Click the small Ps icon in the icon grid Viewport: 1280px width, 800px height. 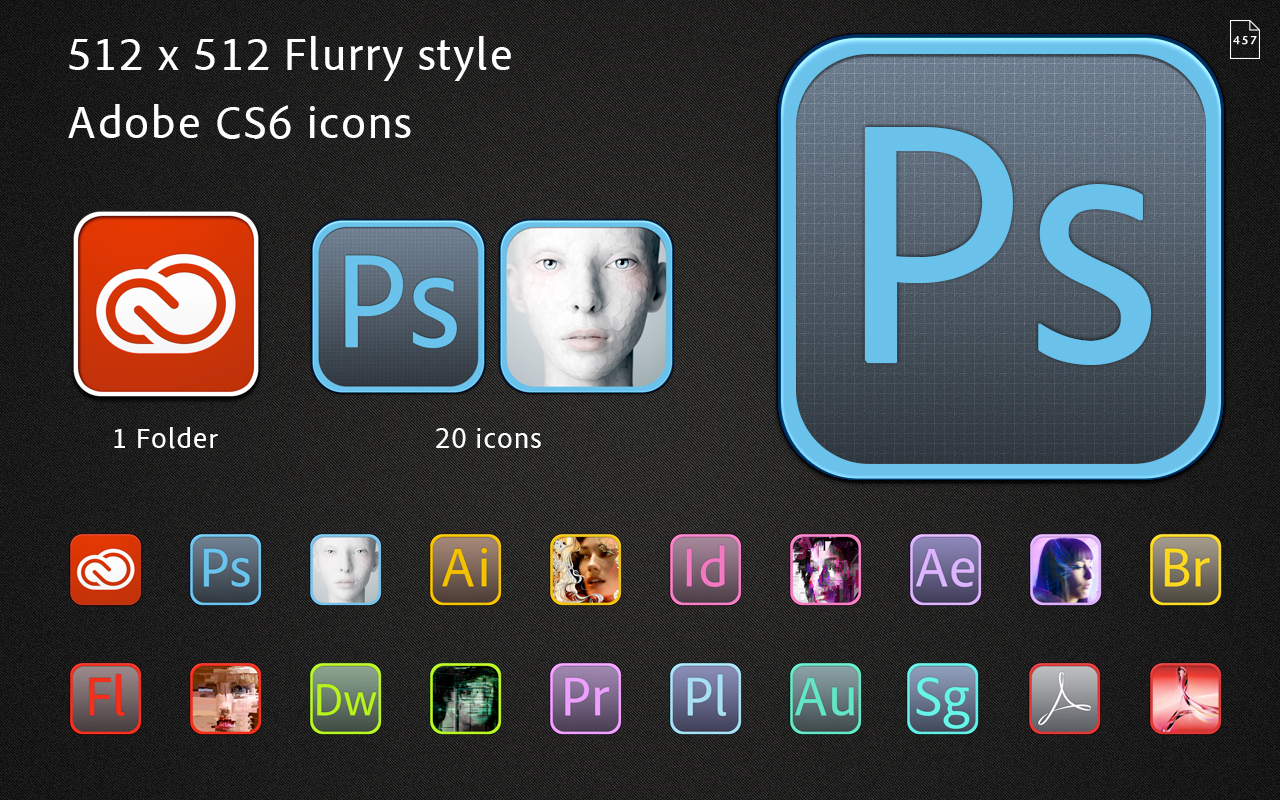(x=226, y=570)
